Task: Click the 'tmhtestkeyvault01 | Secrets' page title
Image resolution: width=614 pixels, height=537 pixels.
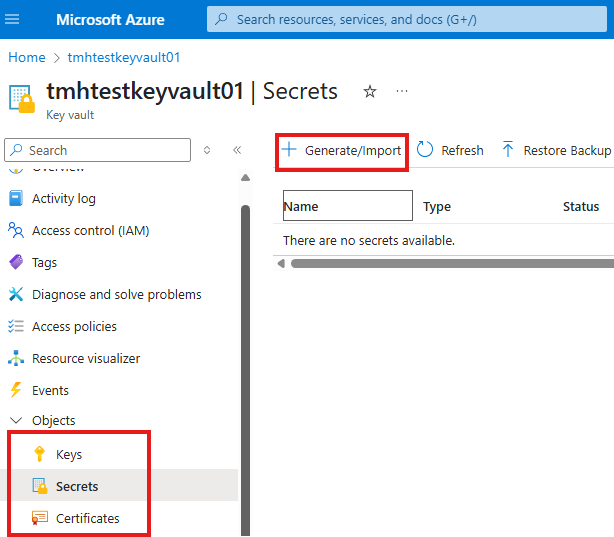Action: coord(192,92)
